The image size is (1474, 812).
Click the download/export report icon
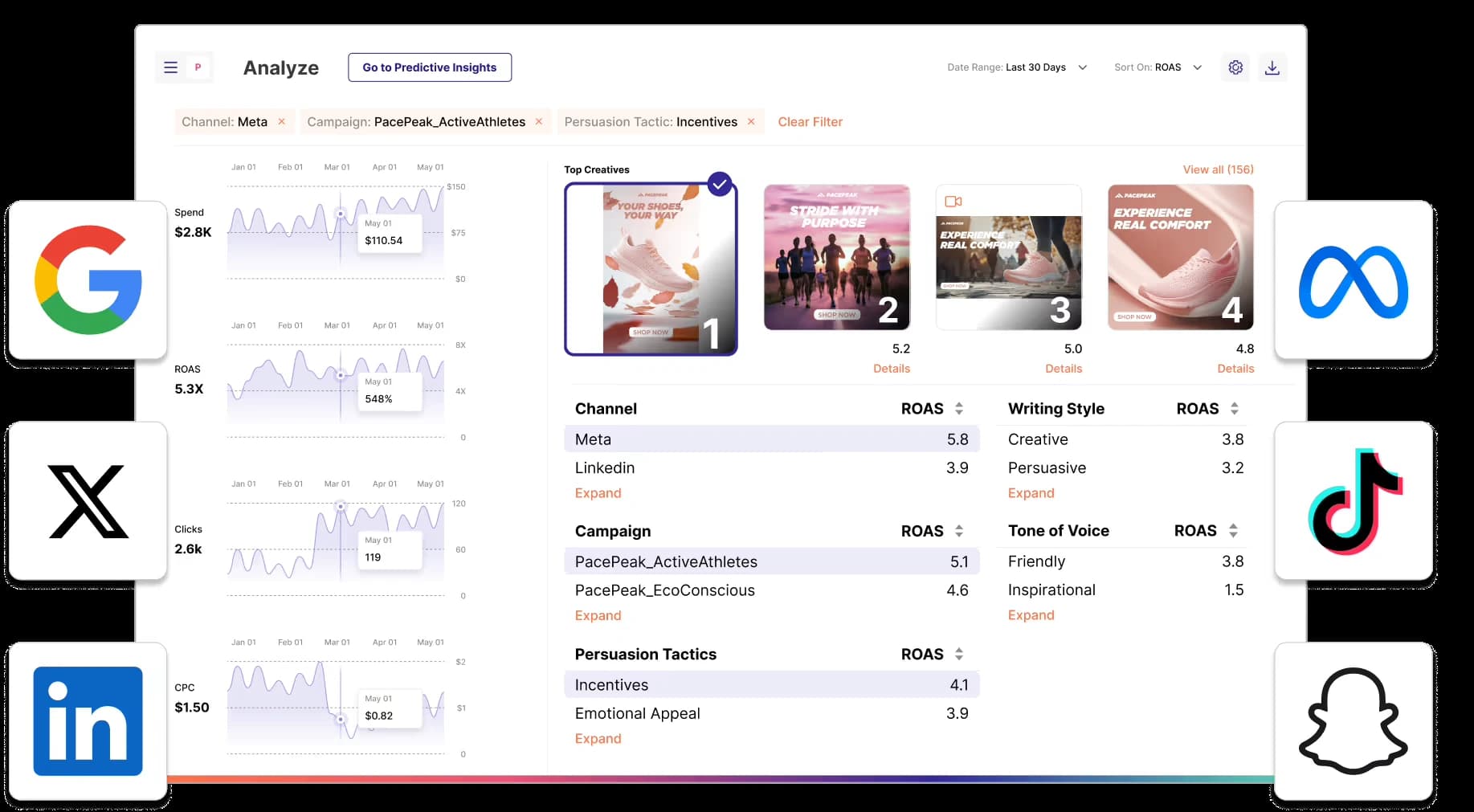1272,67
